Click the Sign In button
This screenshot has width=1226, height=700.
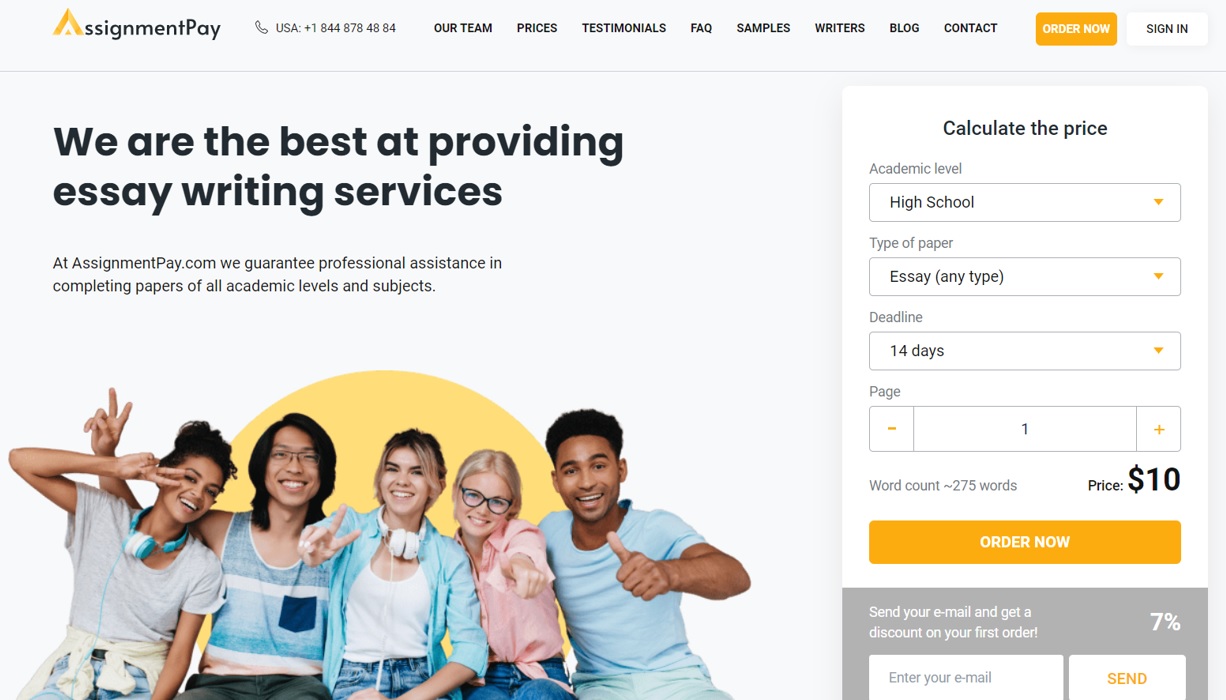1167,29
